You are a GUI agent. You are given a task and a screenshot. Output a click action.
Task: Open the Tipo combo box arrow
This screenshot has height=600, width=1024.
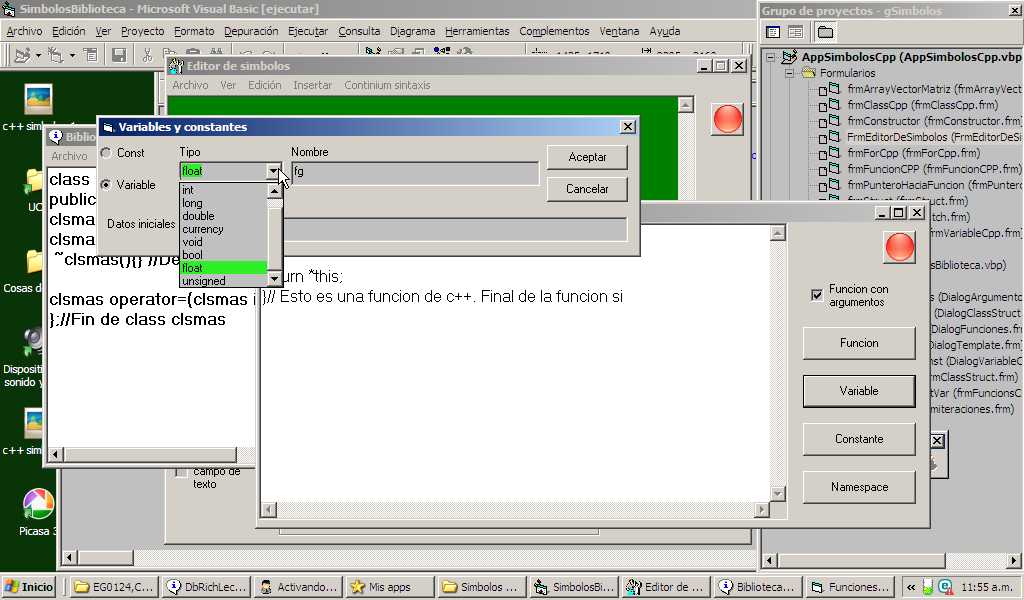pos(274,171)
